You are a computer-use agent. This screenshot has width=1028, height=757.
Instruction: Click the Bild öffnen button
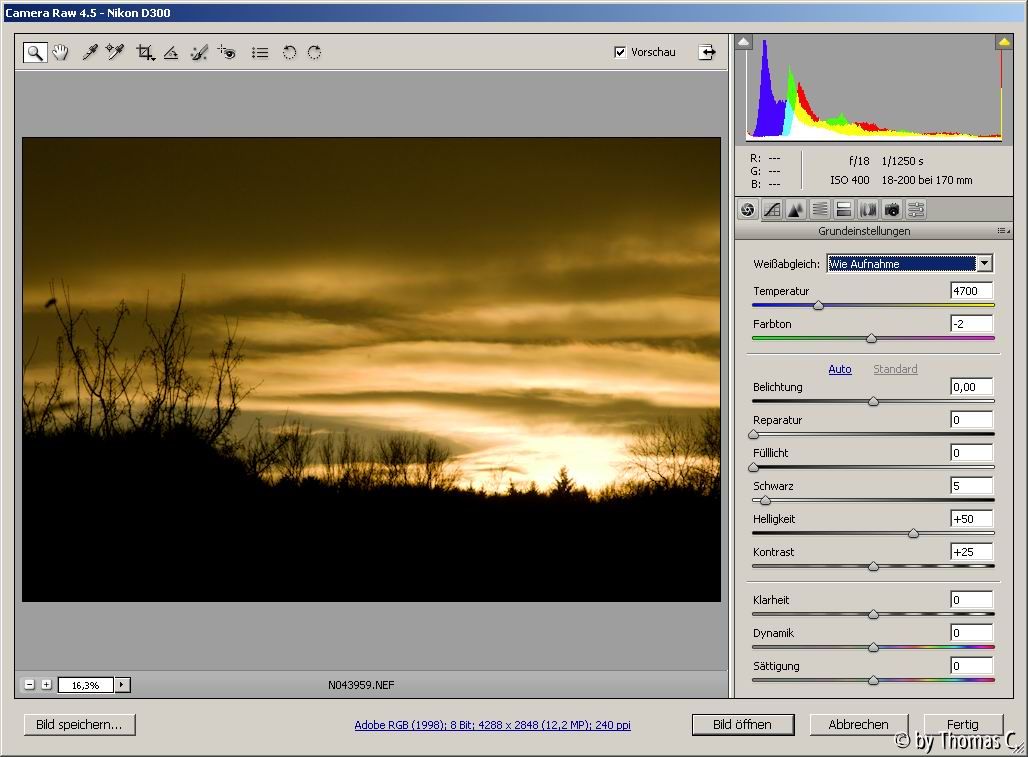[x=744, y=725]
